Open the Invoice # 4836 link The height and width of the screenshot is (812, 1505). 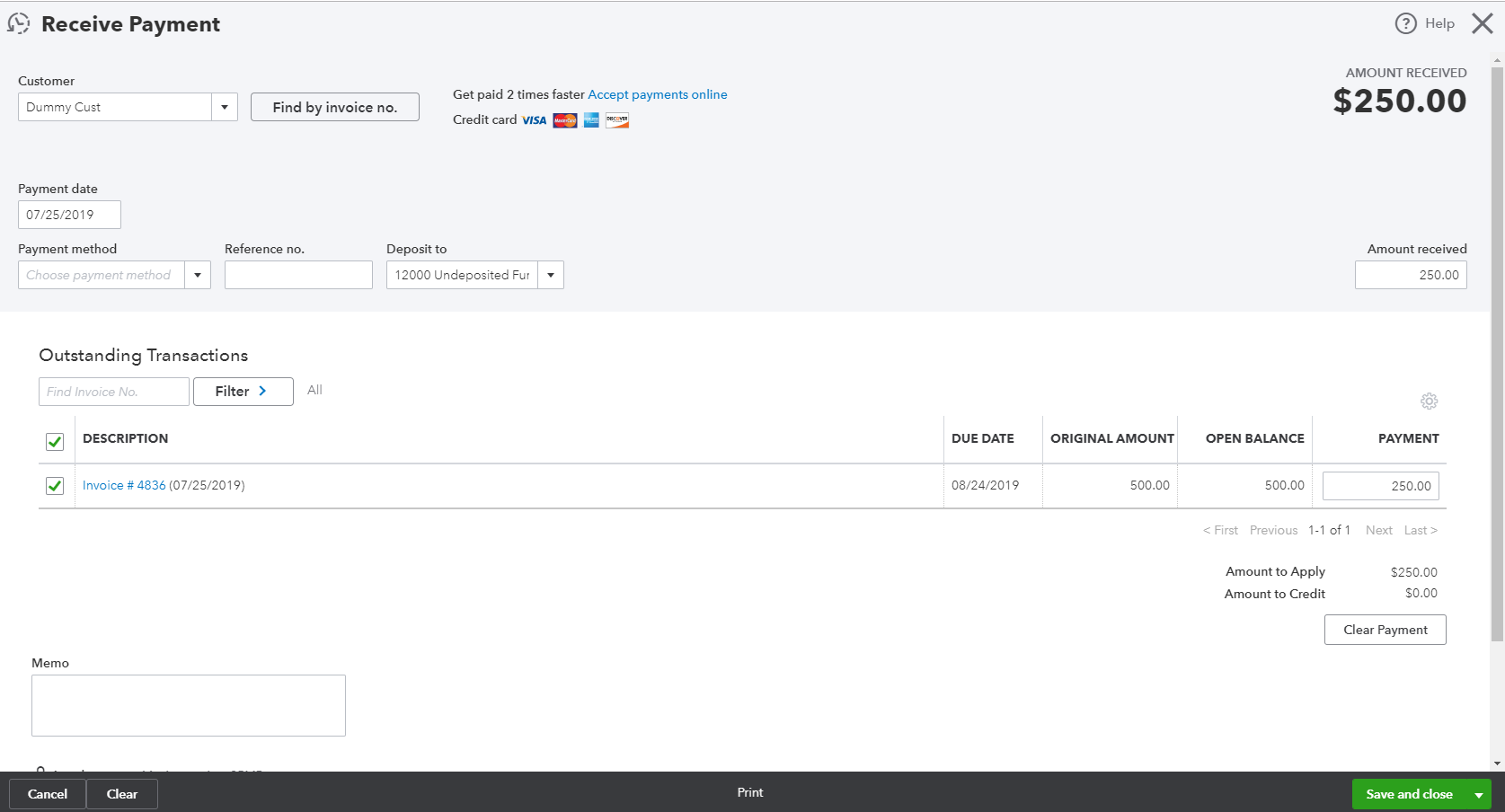[123, 485]
